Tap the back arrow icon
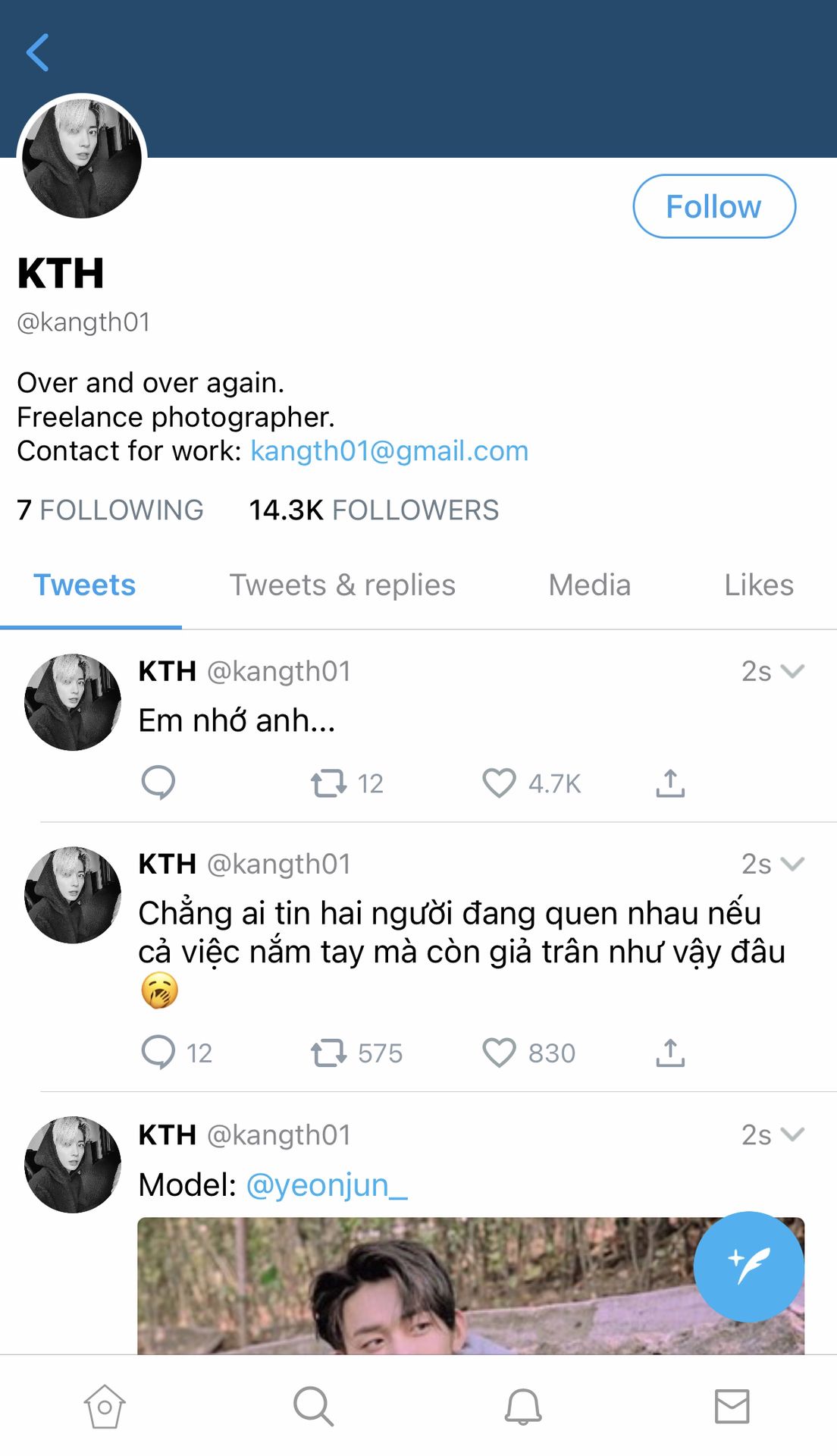837x1456 pixels. [x=38, y=52]
